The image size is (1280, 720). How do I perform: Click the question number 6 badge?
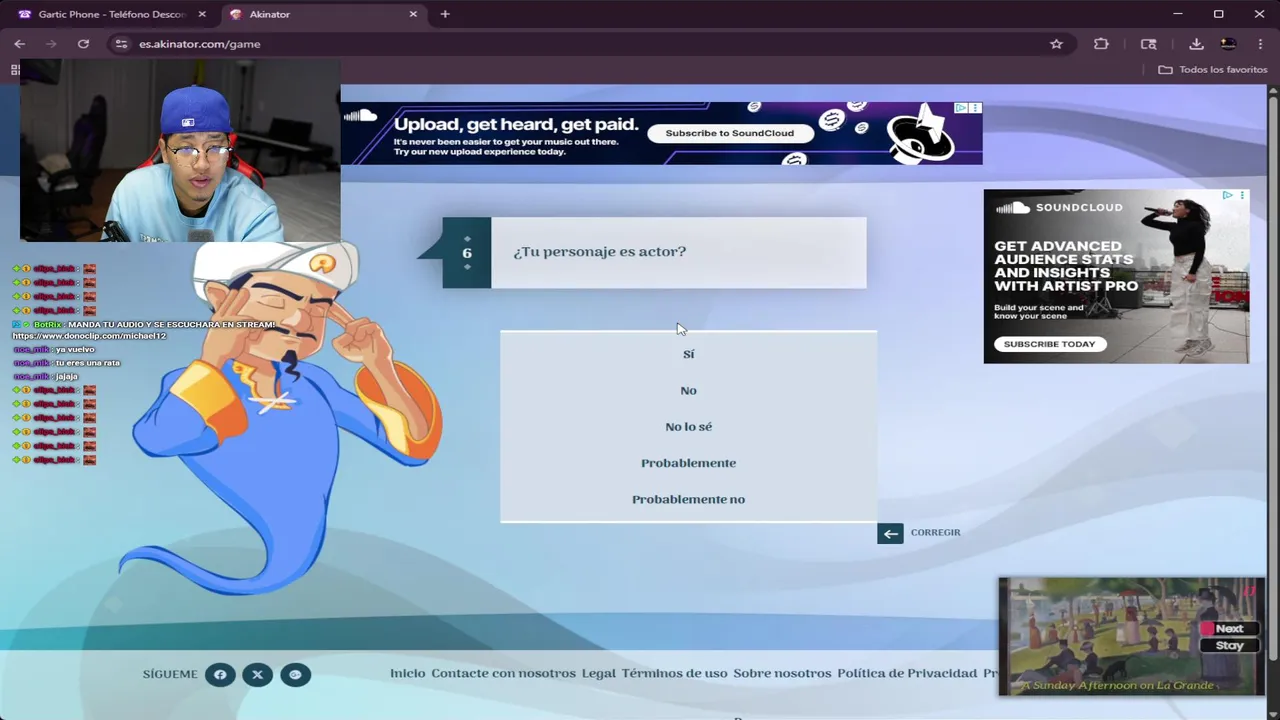click(467, 253)
